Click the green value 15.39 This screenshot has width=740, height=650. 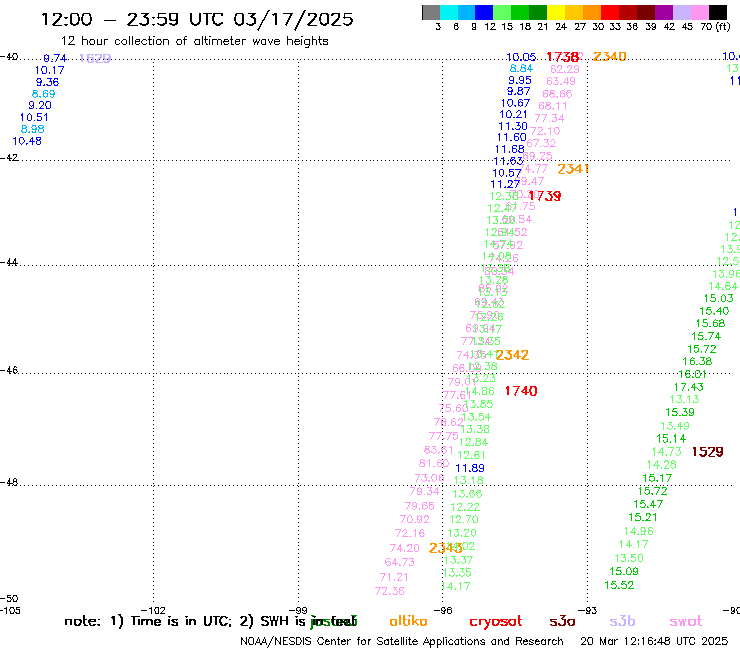tap(680, 412)
